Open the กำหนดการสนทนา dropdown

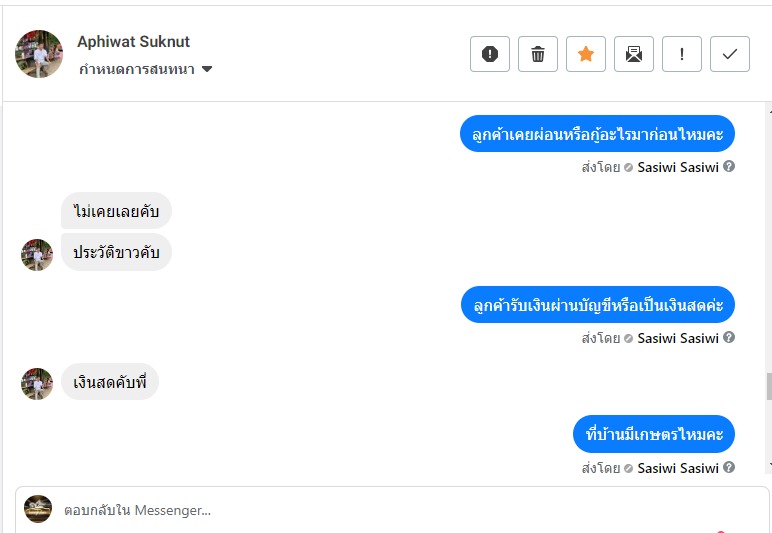(146, 69)
